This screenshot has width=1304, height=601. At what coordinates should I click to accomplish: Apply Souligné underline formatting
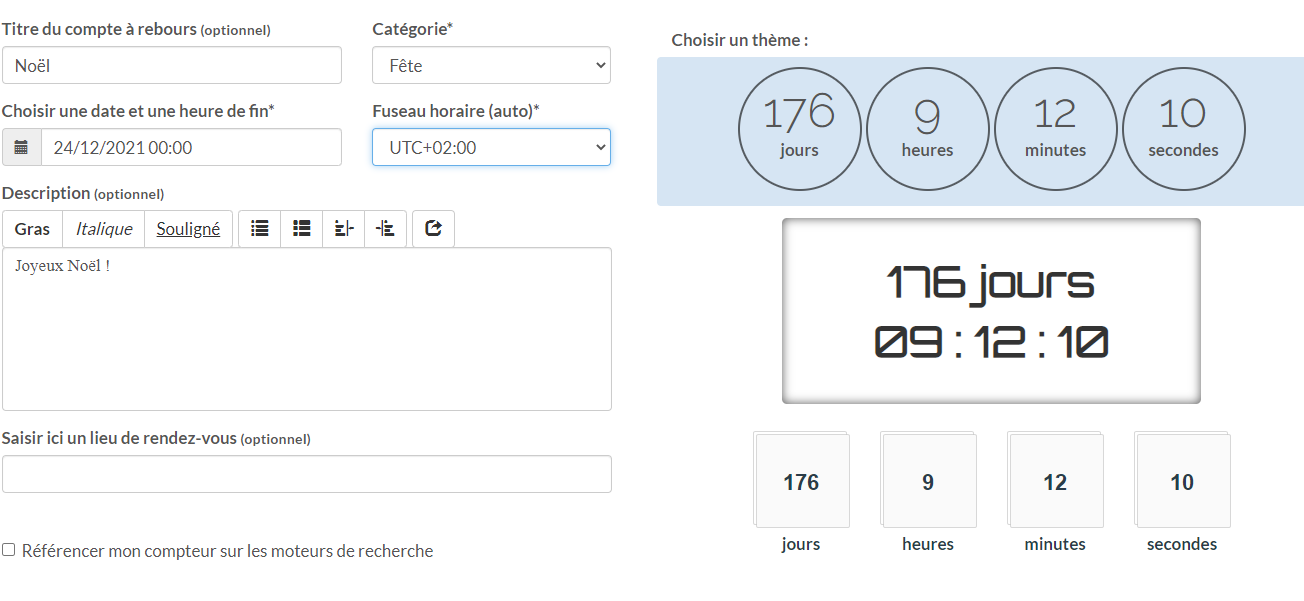pyautogui.click(x=188, y=229)
